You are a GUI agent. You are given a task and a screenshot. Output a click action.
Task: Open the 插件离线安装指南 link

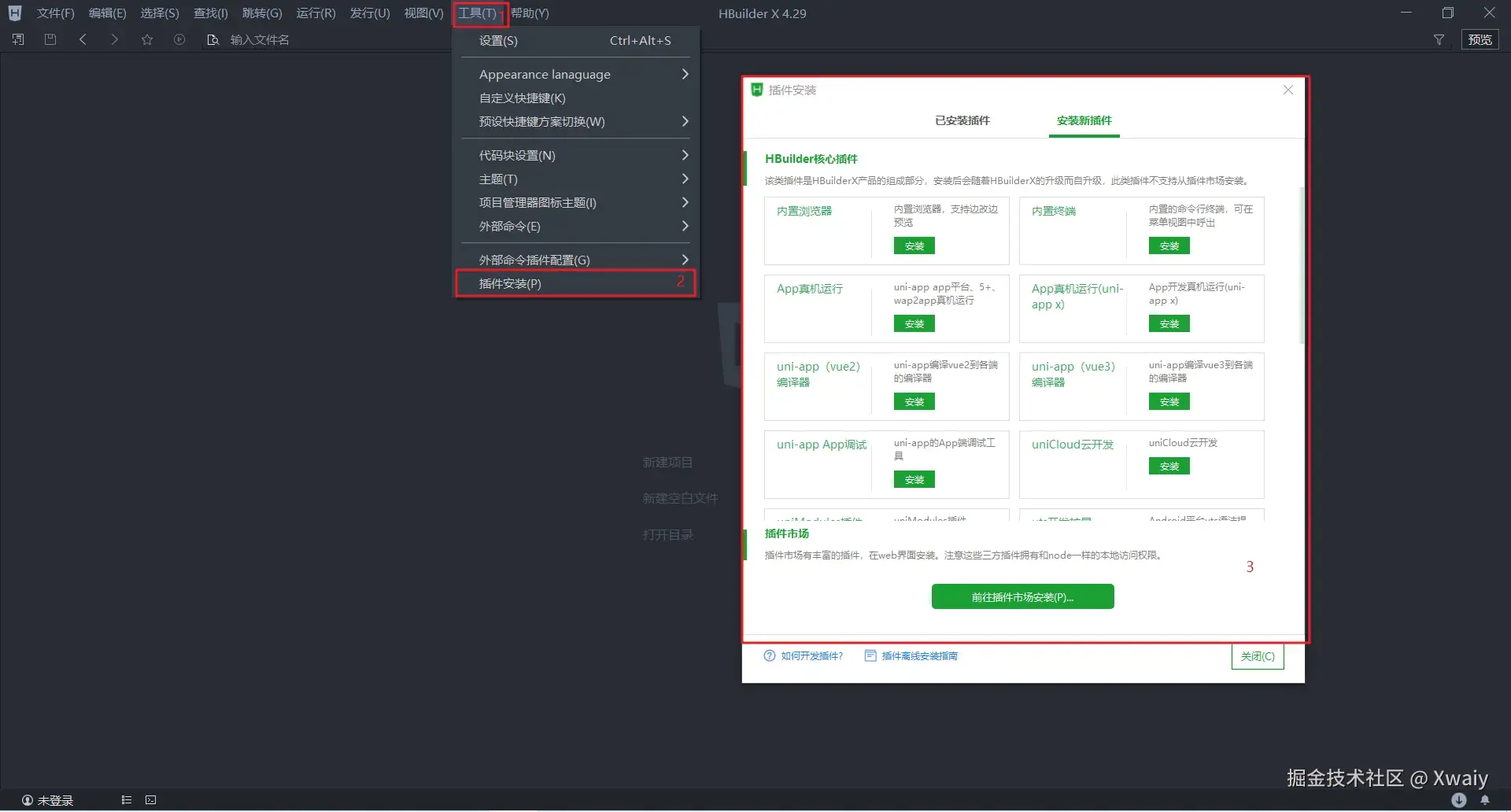[919, 655]
